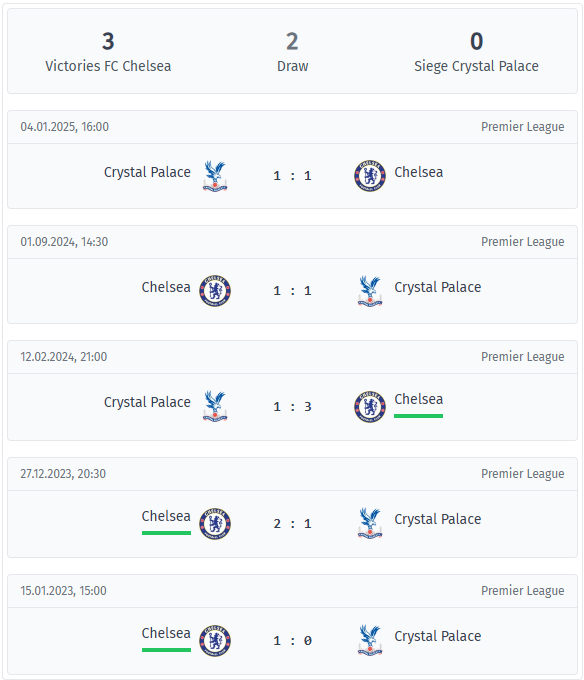Screen dimensions: 584x680
Task: Click Premier League label for 27.12.2023 match
Action: (522, 474)
